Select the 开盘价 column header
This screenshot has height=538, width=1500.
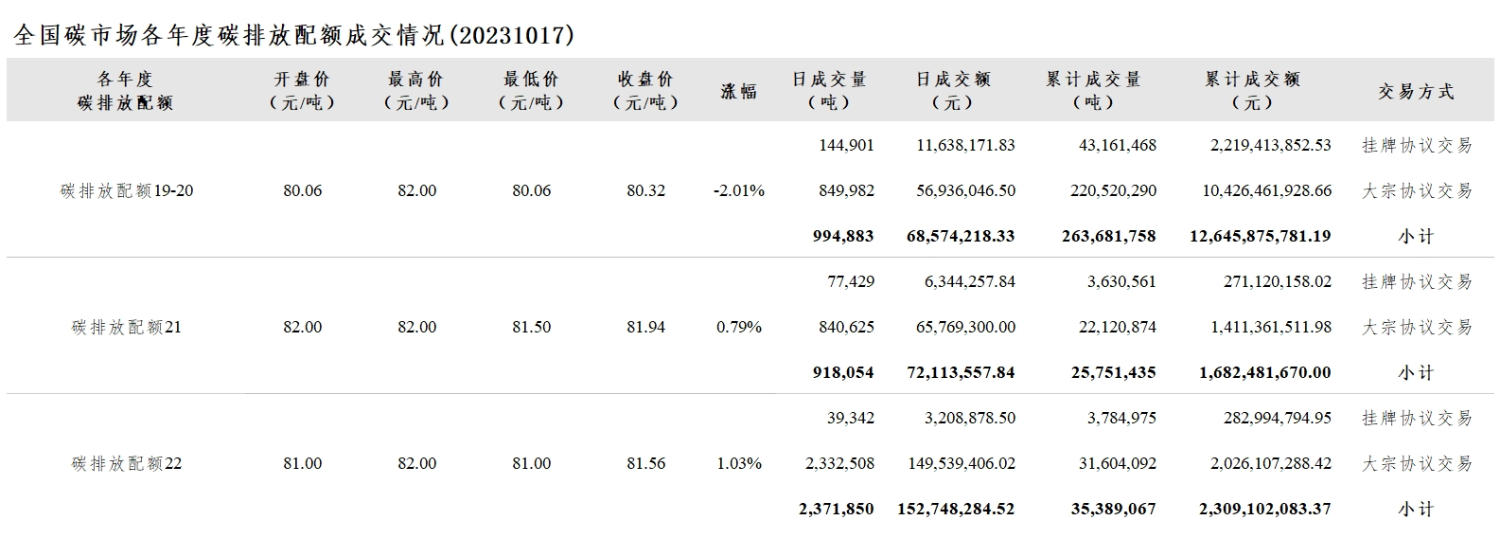point(302,90)
